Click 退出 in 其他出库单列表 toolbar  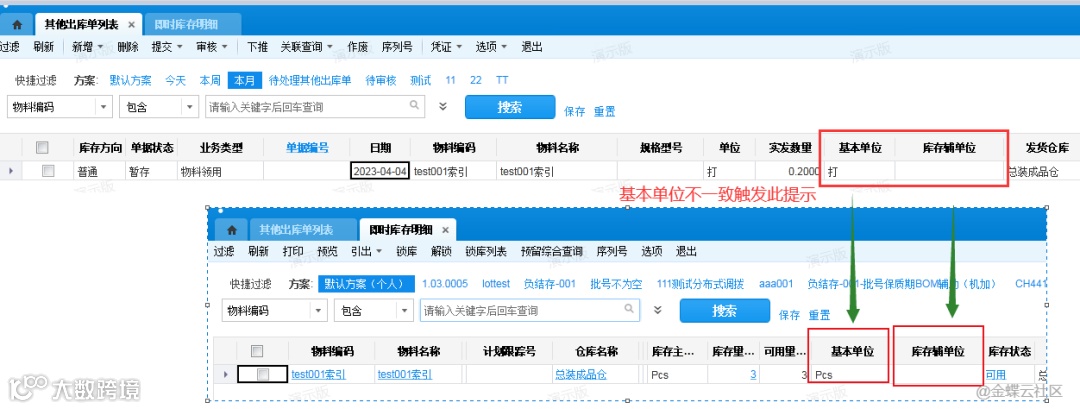click(532, 47)
